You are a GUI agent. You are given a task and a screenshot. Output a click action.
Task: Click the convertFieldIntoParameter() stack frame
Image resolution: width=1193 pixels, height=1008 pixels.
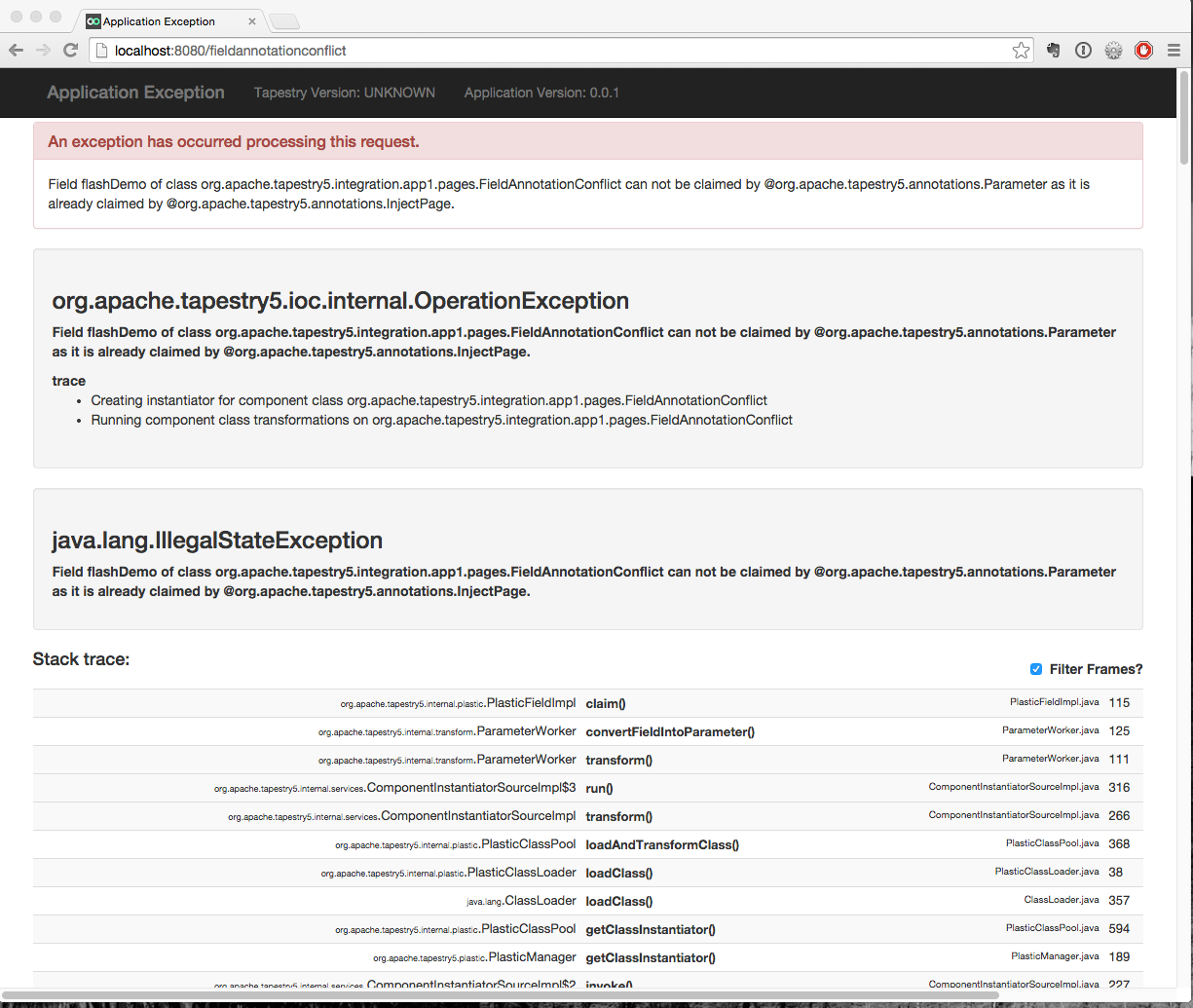(670, 731)
